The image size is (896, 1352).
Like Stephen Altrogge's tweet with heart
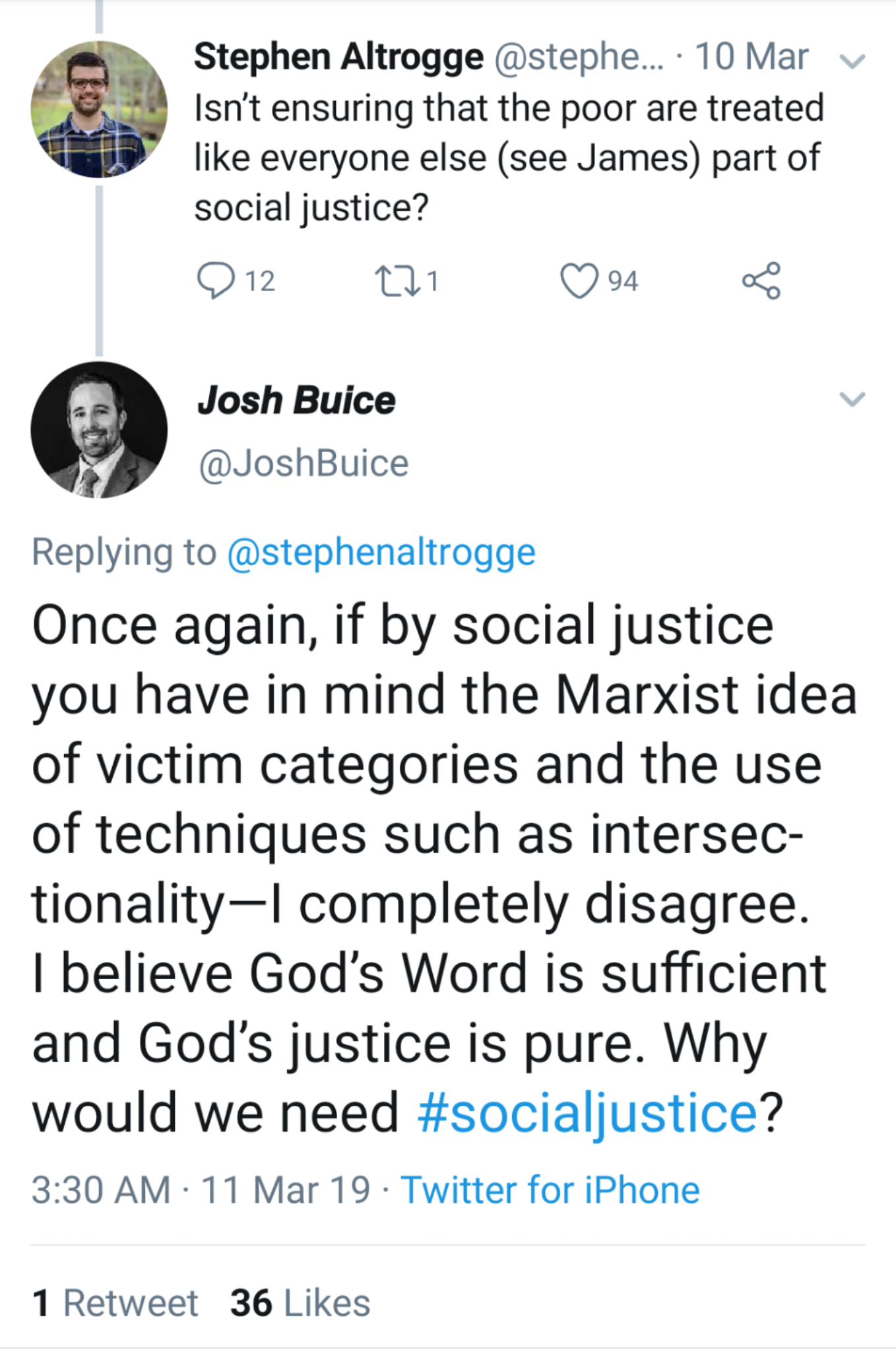point(579,281)
